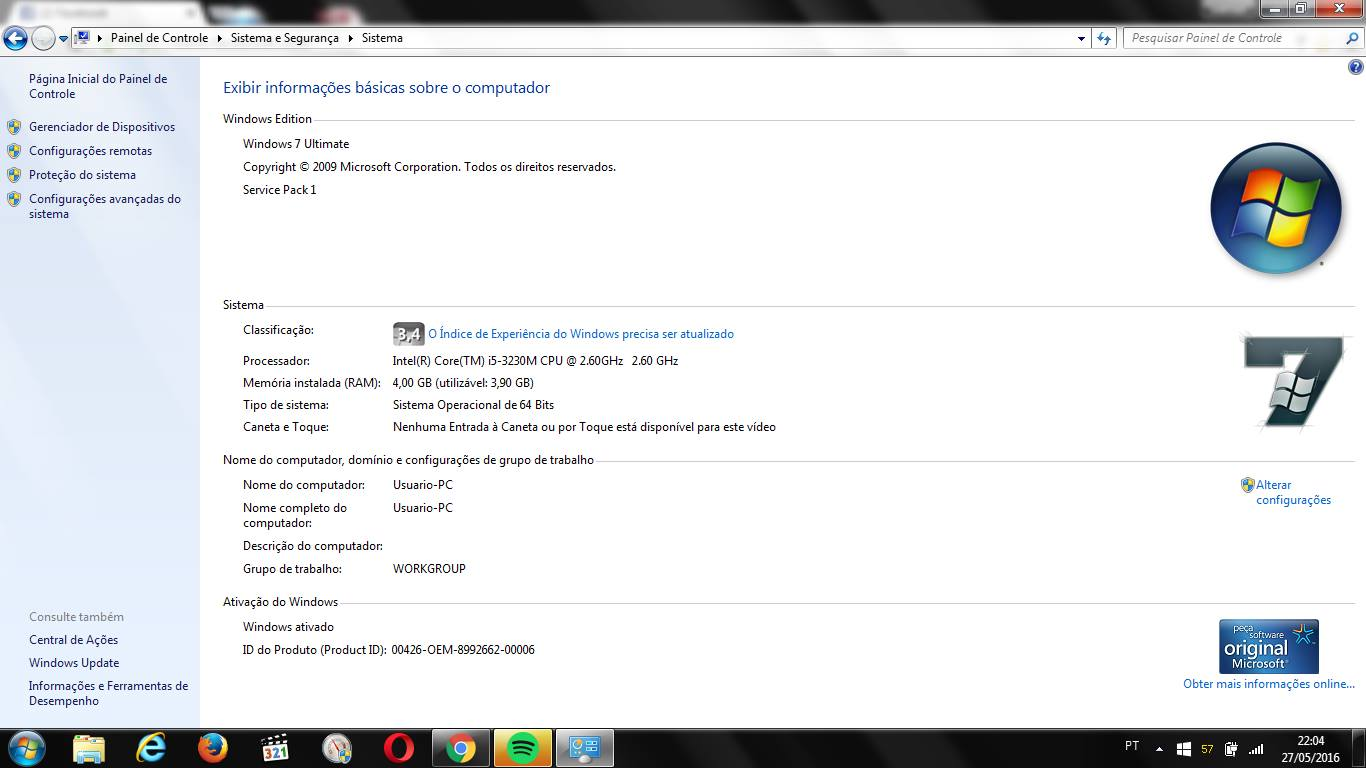Open Obter mais informações online link
This screenshot has width=1366, height=768.
tap(1269, 684)
